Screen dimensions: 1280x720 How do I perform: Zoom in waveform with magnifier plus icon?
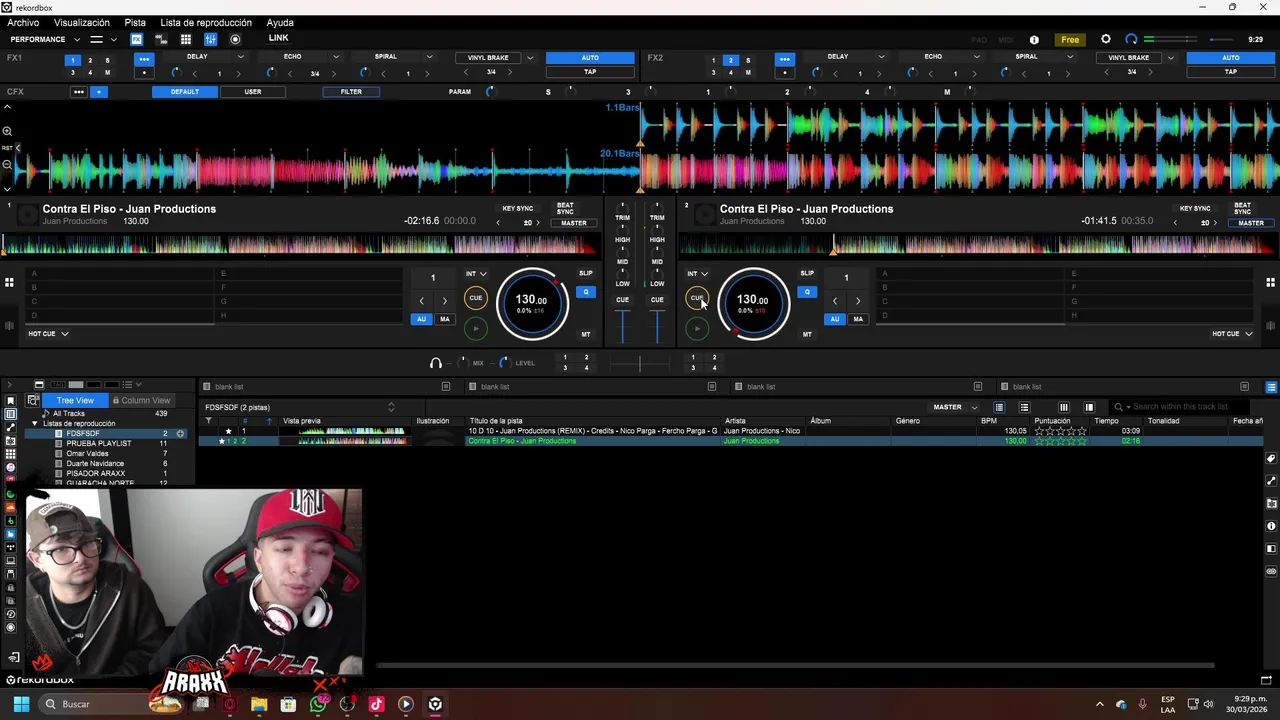[7, 131]
